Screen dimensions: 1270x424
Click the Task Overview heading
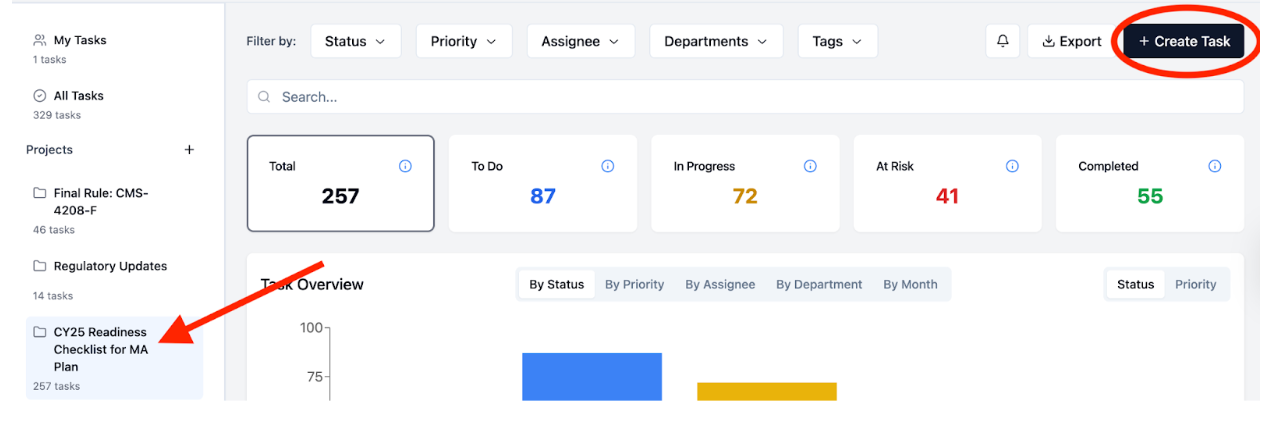click(x=312, y=284)
